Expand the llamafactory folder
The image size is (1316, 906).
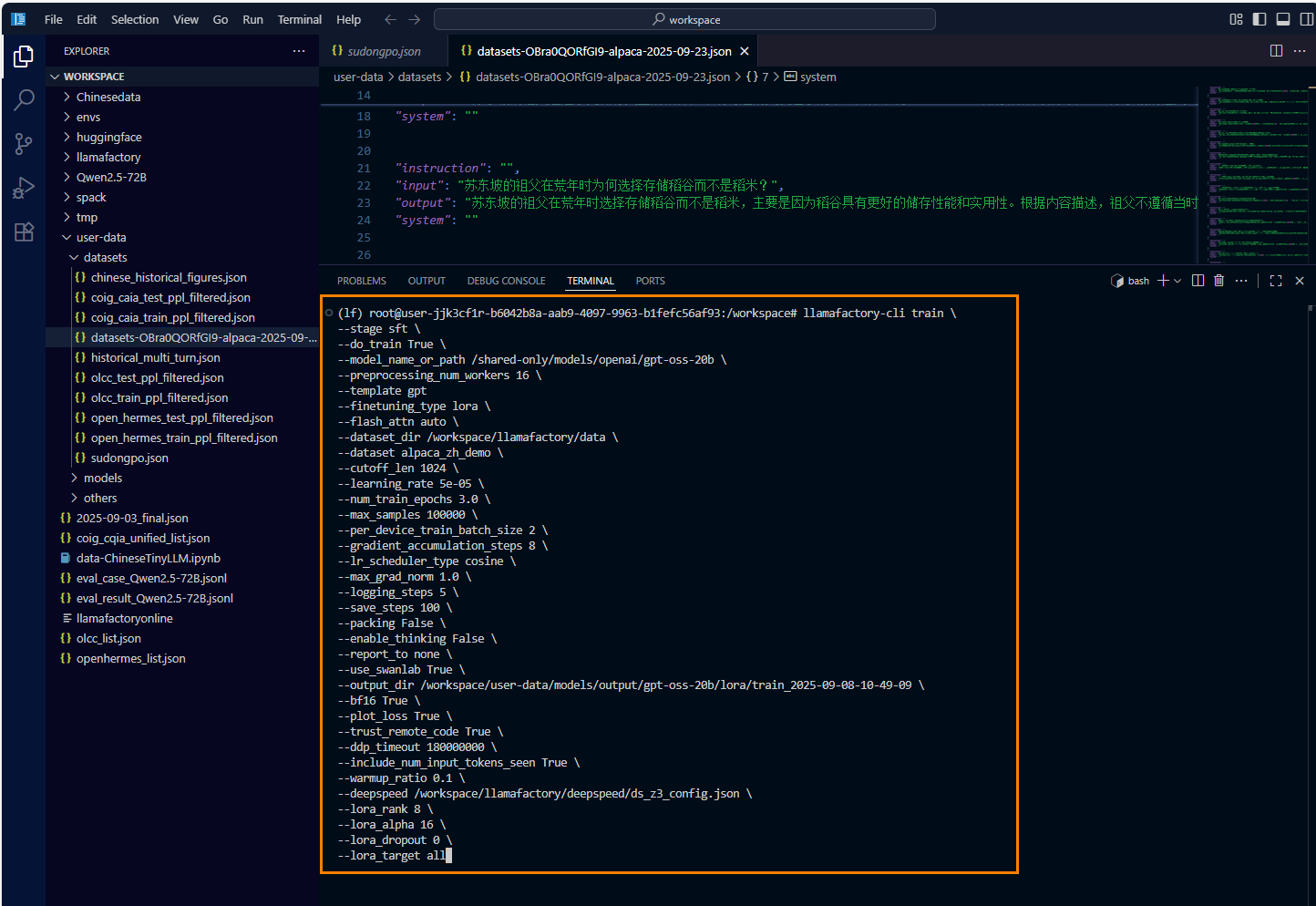(108, 157)
